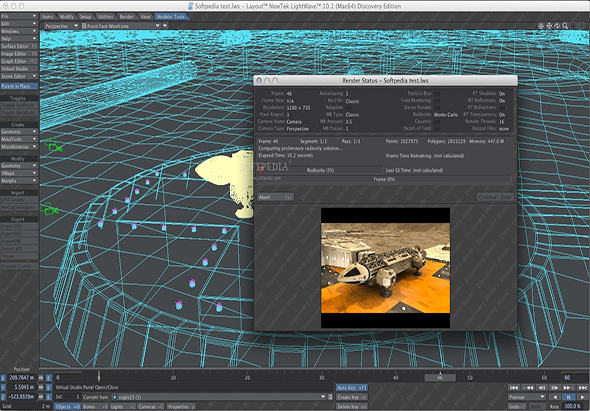Switch to the Render tab

point(126,17)
